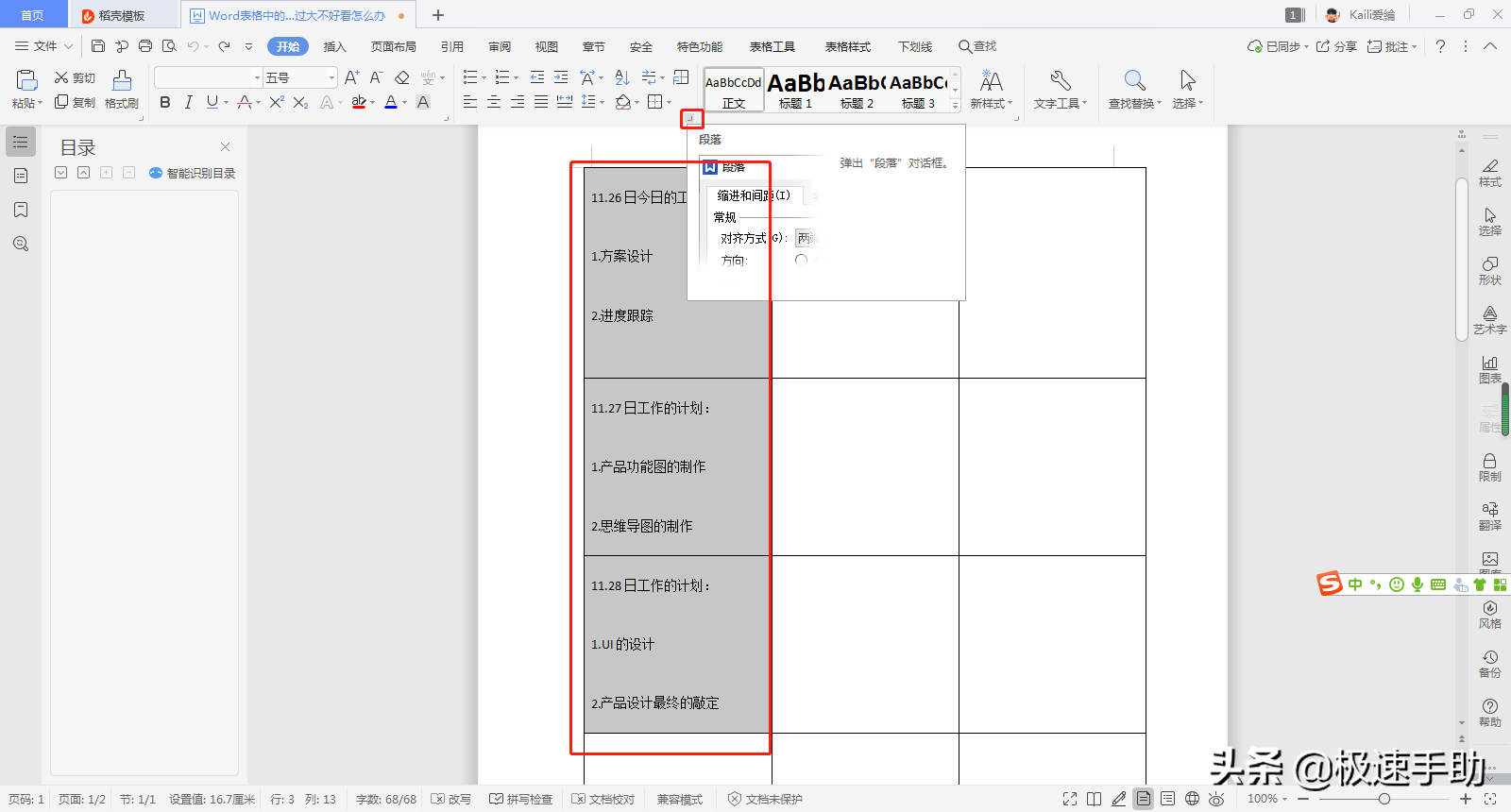Click the Cut (剪切) tool
This screenshot has height=812, width=1511.
[x=75, y=78]
